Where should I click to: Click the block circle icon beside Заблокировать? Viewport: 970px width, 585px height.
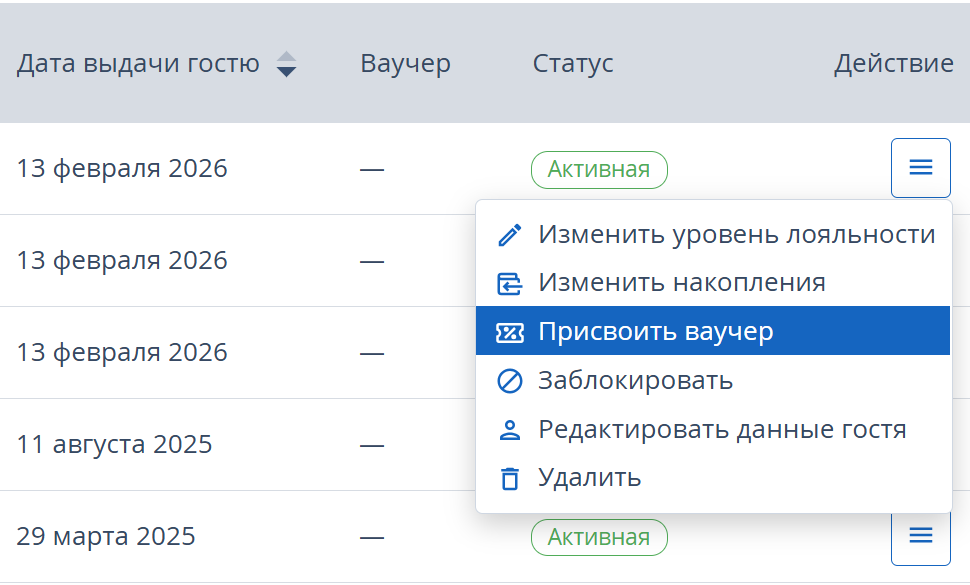510,381
